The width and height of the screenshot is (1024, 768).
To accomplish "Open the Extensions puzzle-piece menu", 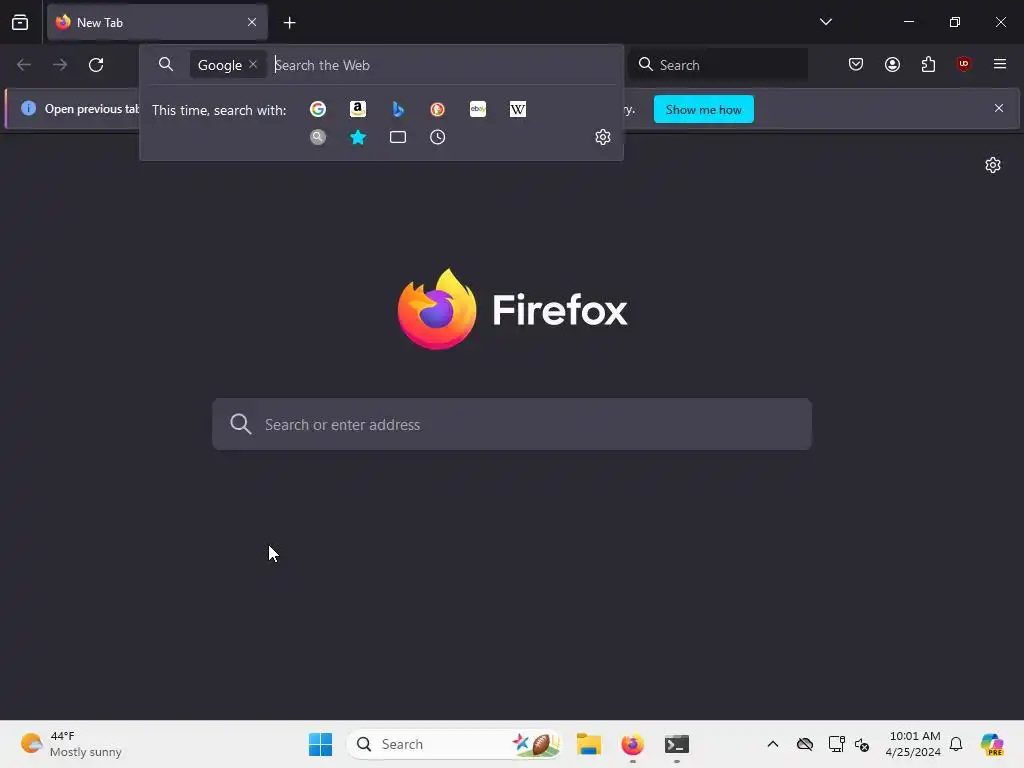I will (928, 64).
